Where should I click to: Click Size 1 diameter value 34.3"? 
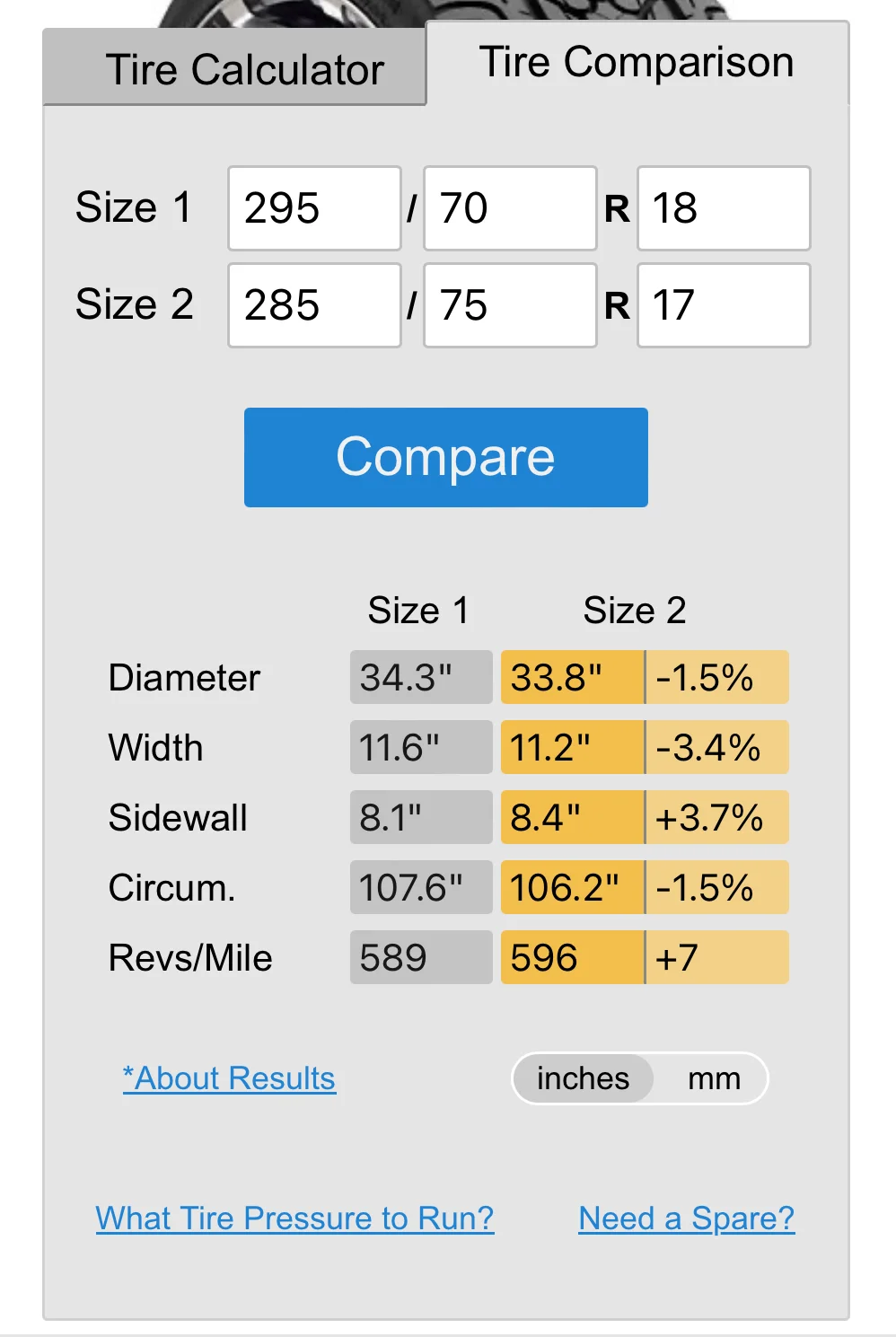pyautogui.click(x=420, y=677)
